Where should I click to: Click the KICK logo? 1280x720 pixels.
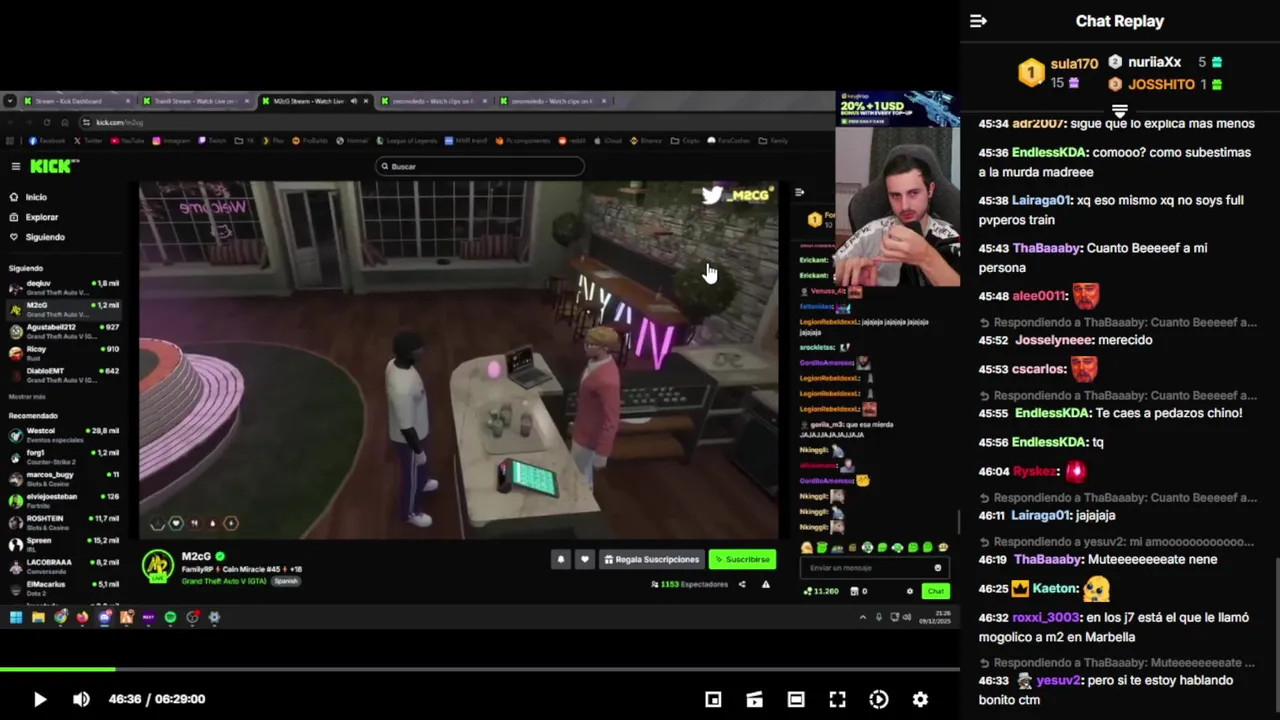(50, 166)
